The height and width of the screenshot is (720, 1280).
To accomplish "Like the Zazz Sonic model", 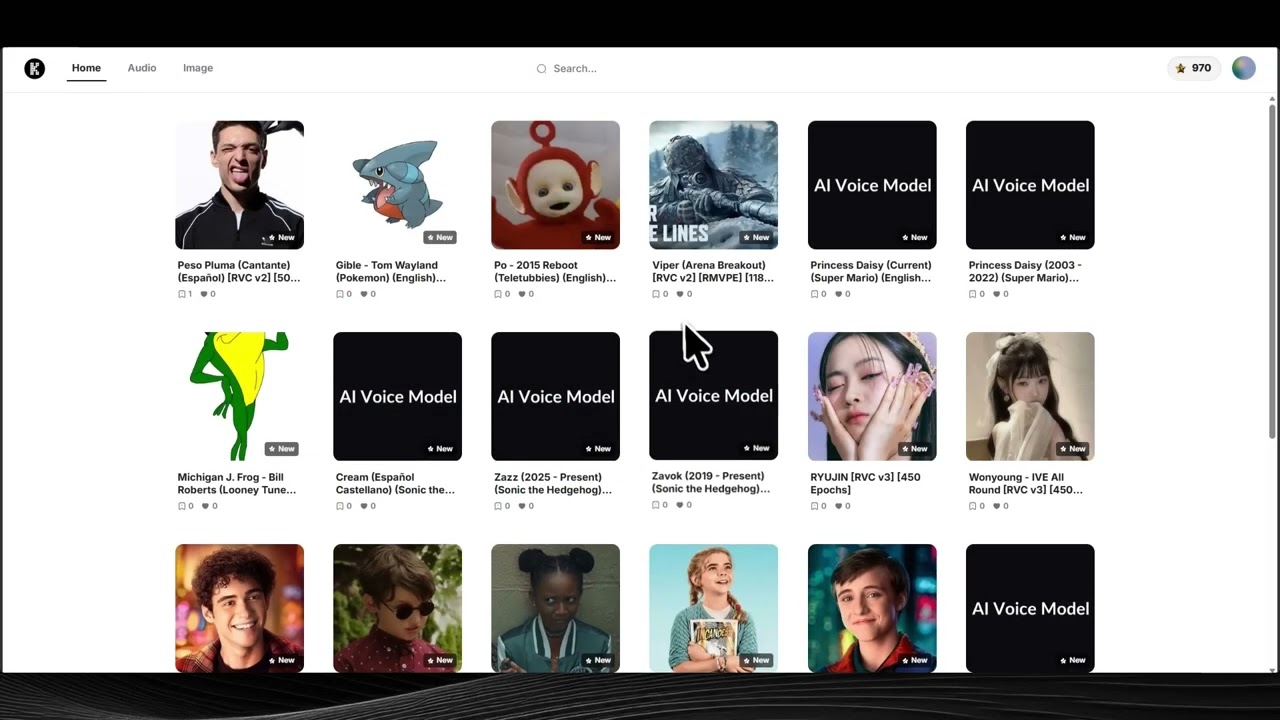I will [522, 506].
